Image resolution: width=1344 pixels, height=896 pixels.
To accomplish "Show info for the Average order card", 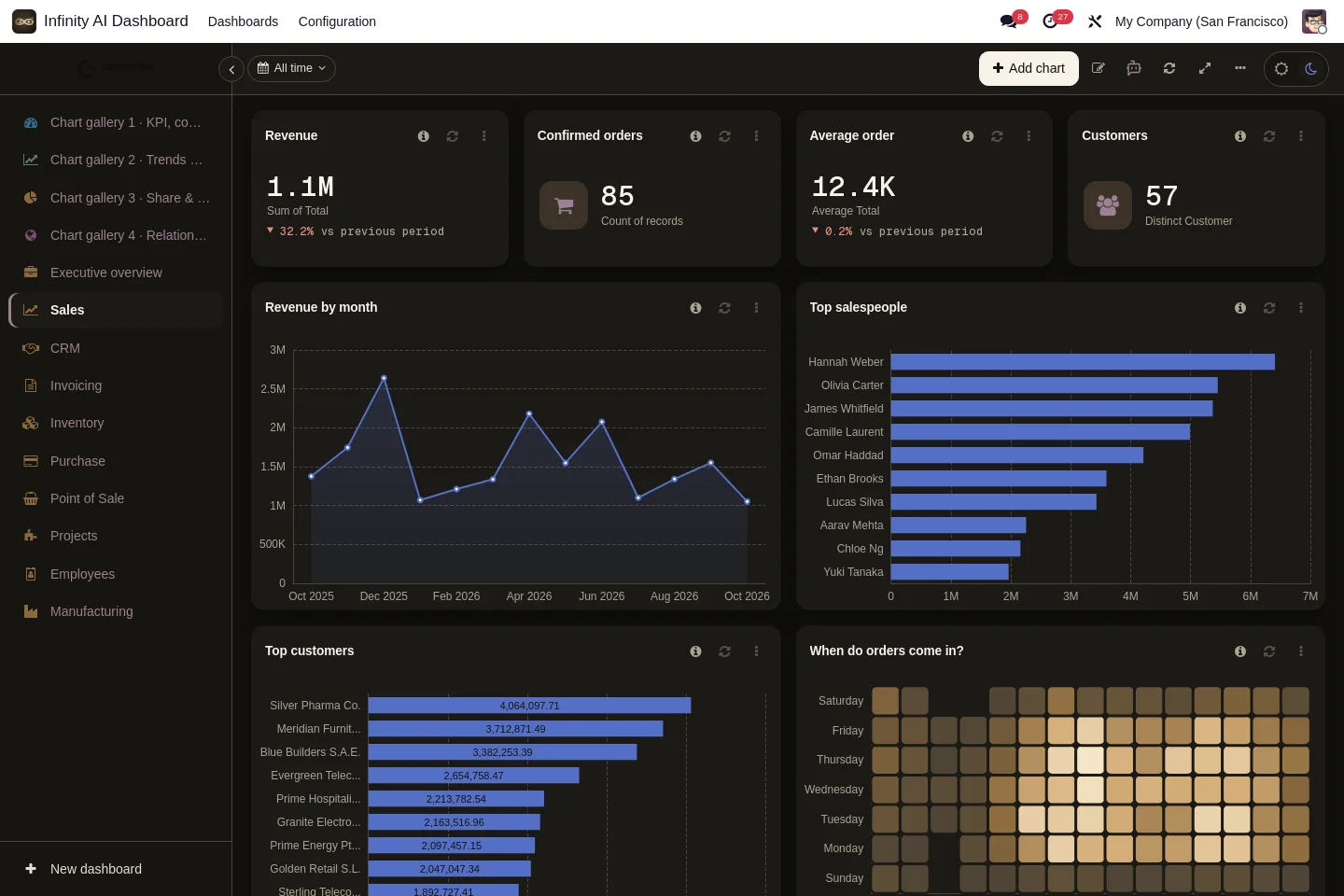I will (968, 136).
